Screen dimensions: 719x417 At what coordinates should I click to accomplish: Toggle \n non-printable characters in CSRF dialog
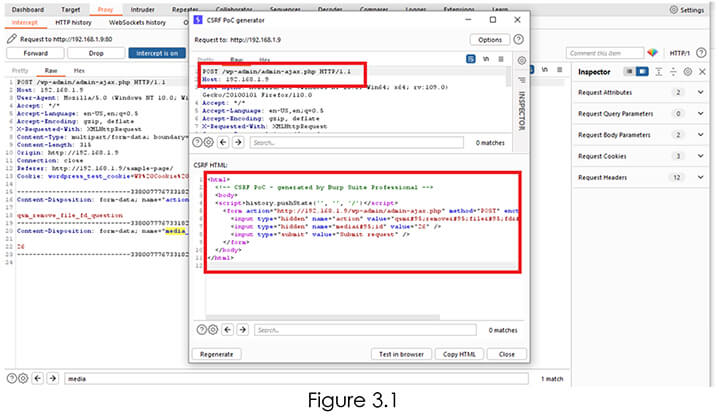(x=486, y=59)
